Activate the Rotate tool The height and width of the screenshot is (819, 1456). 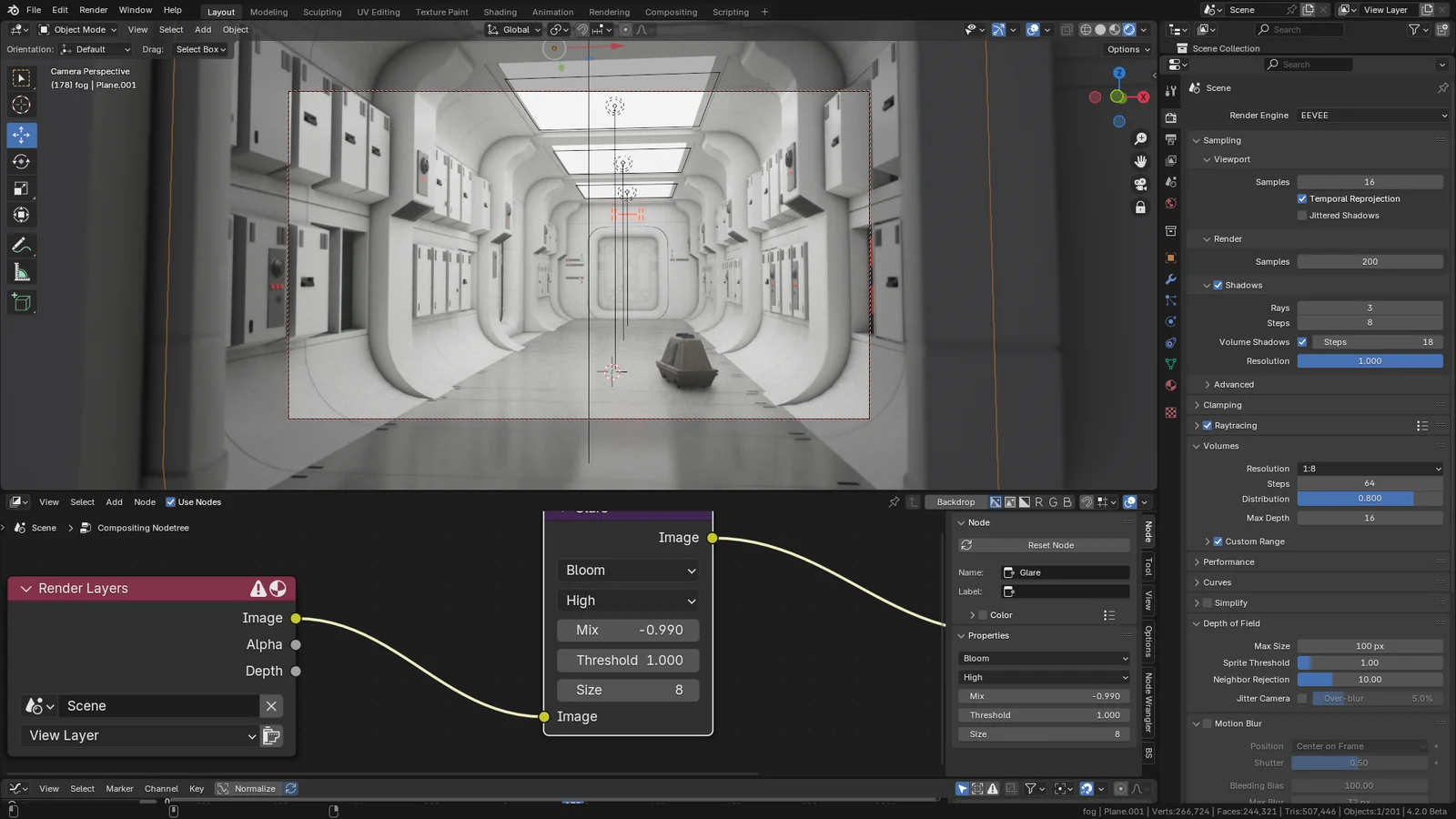(x=22, y=161)
